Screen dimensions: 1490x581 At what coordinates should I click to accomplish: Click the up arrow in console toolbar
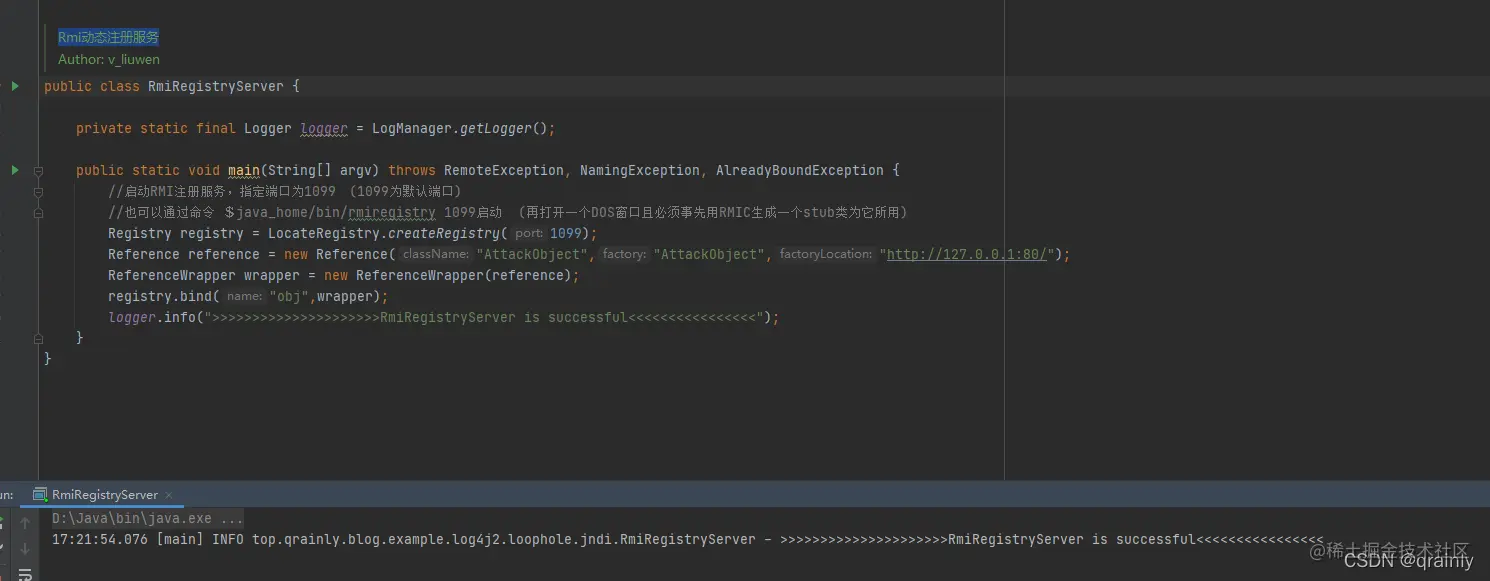pos(25,522)
